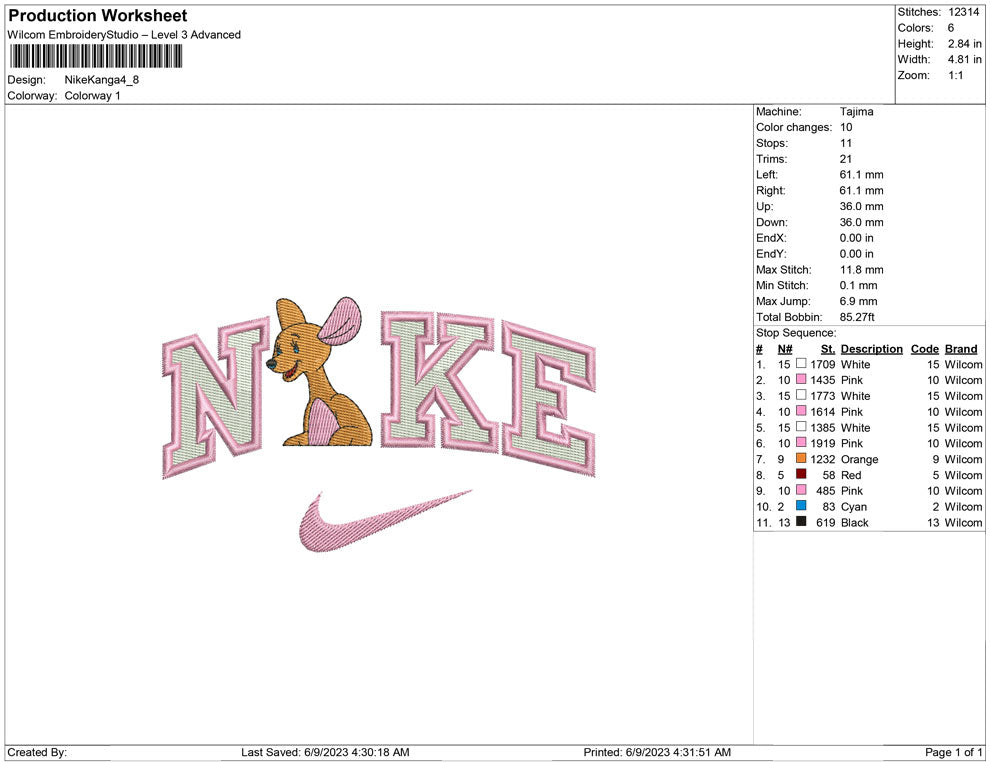Click the Height value 2.84 in
Viewport: 990px width, 762px height.
click(x=965, y=44)
